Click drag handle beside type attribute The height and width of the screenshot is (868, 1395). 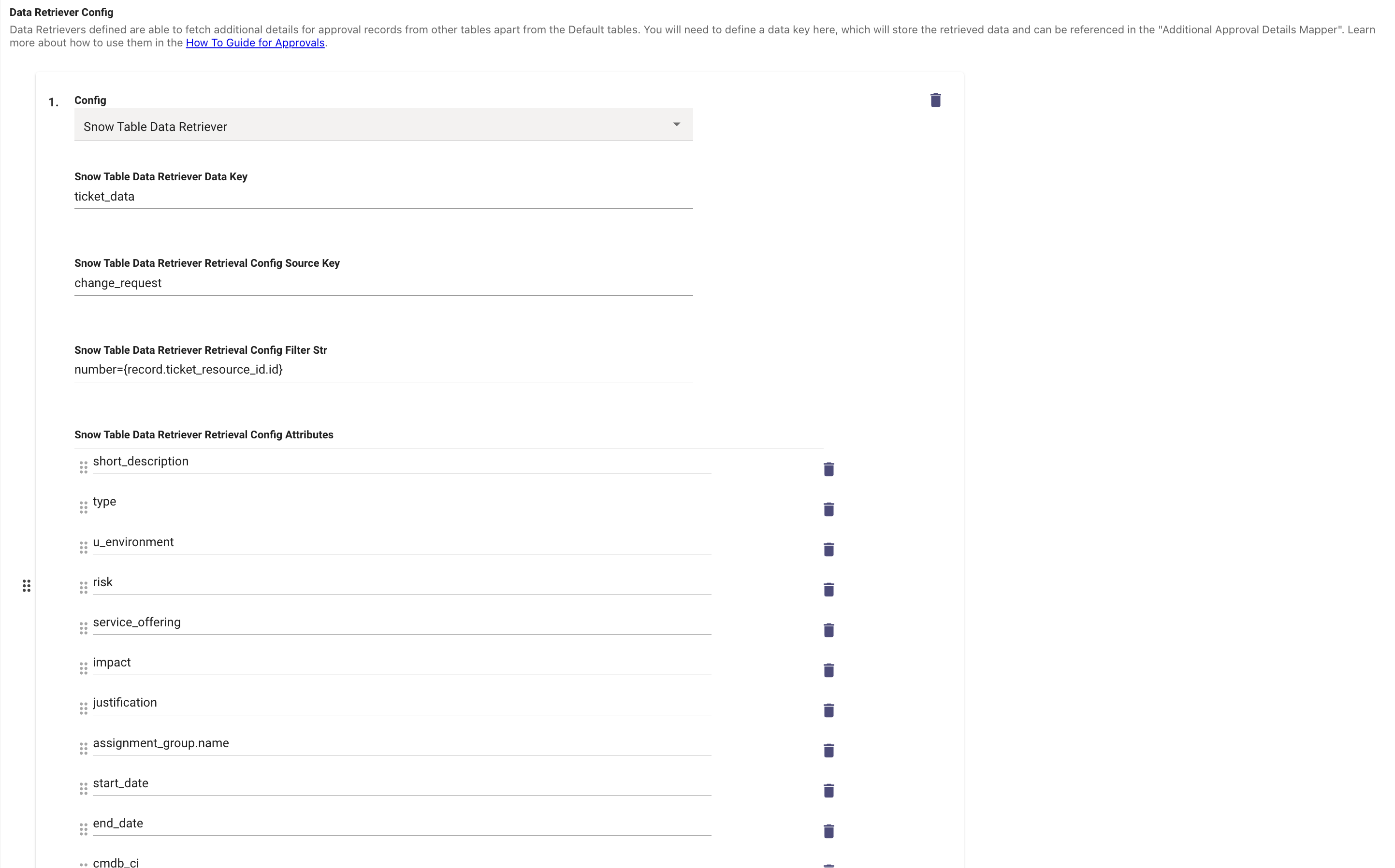click(x=83, y=507)
